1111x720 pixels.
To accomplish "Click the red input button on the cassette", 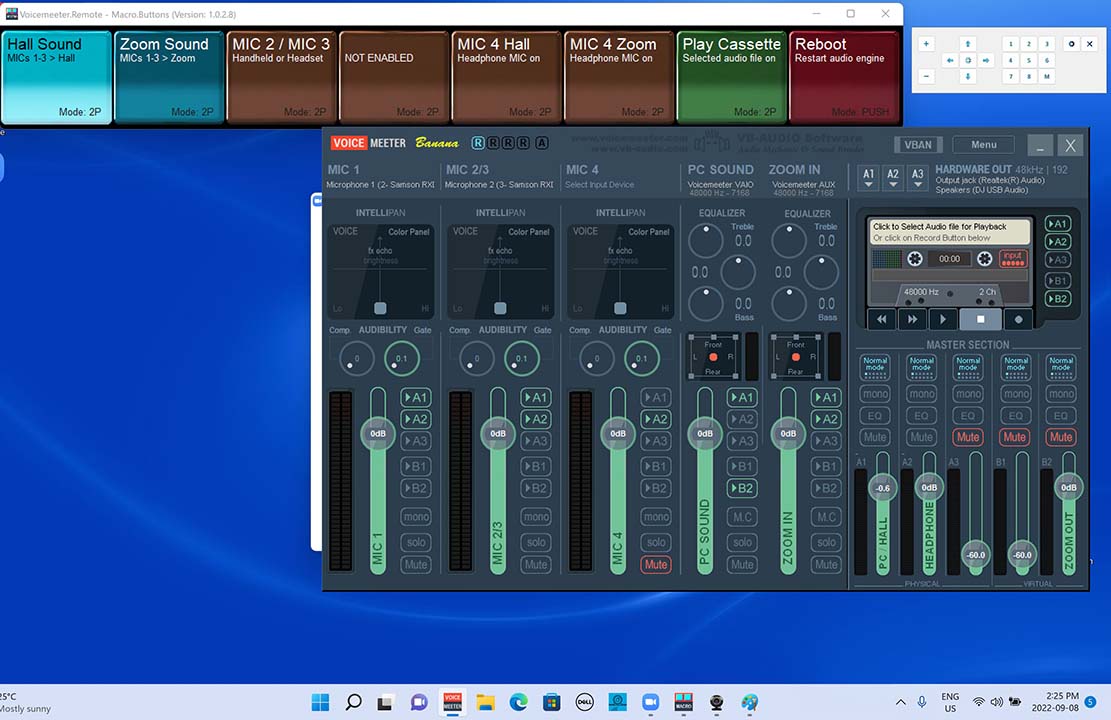I will pyautogui.click(x=1013, y=259).
